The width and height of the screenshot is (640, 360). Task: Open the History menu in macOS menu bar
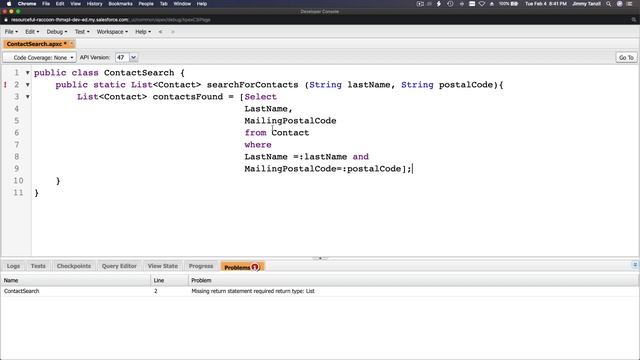coord(95,4)
